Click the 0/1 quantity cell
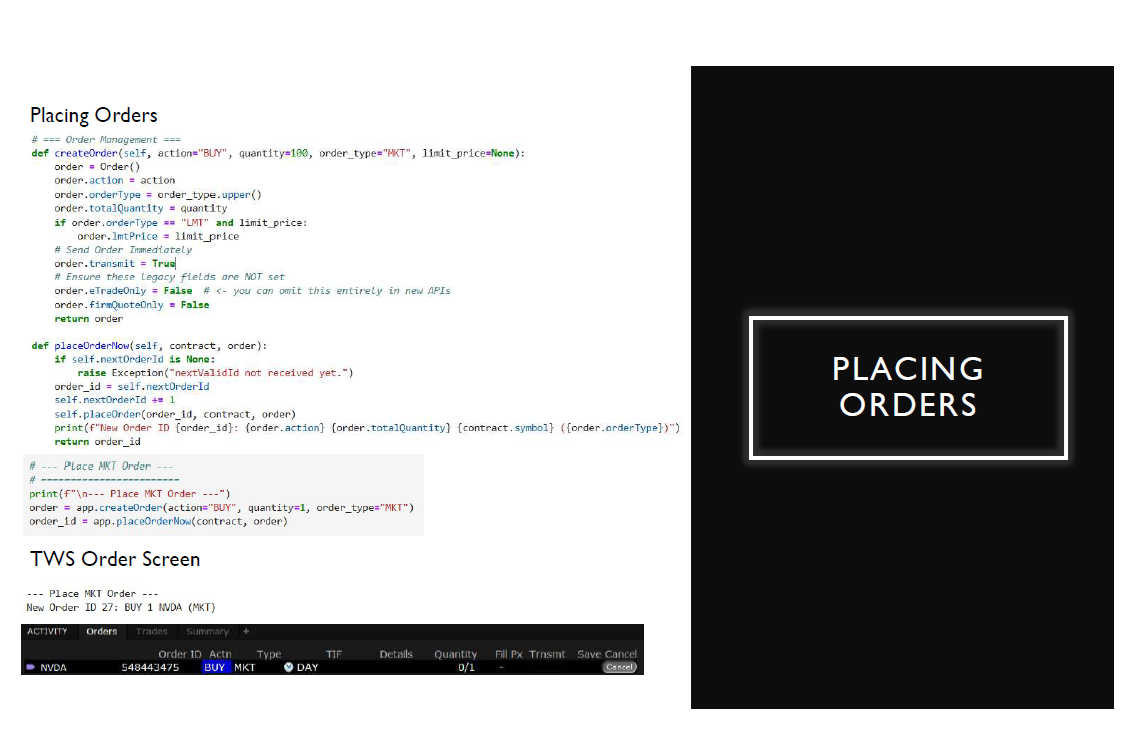 pos(467,667)
